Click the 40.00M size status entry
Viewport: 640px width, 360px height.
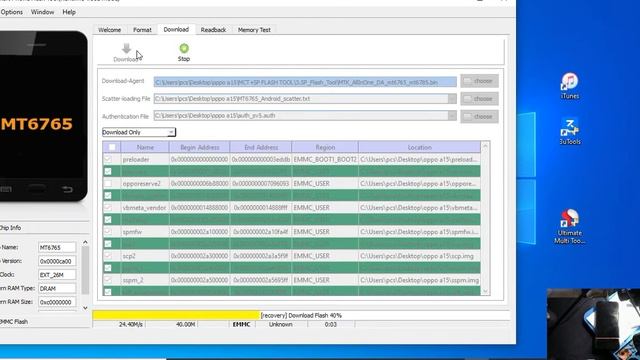(x=185, y=324)
